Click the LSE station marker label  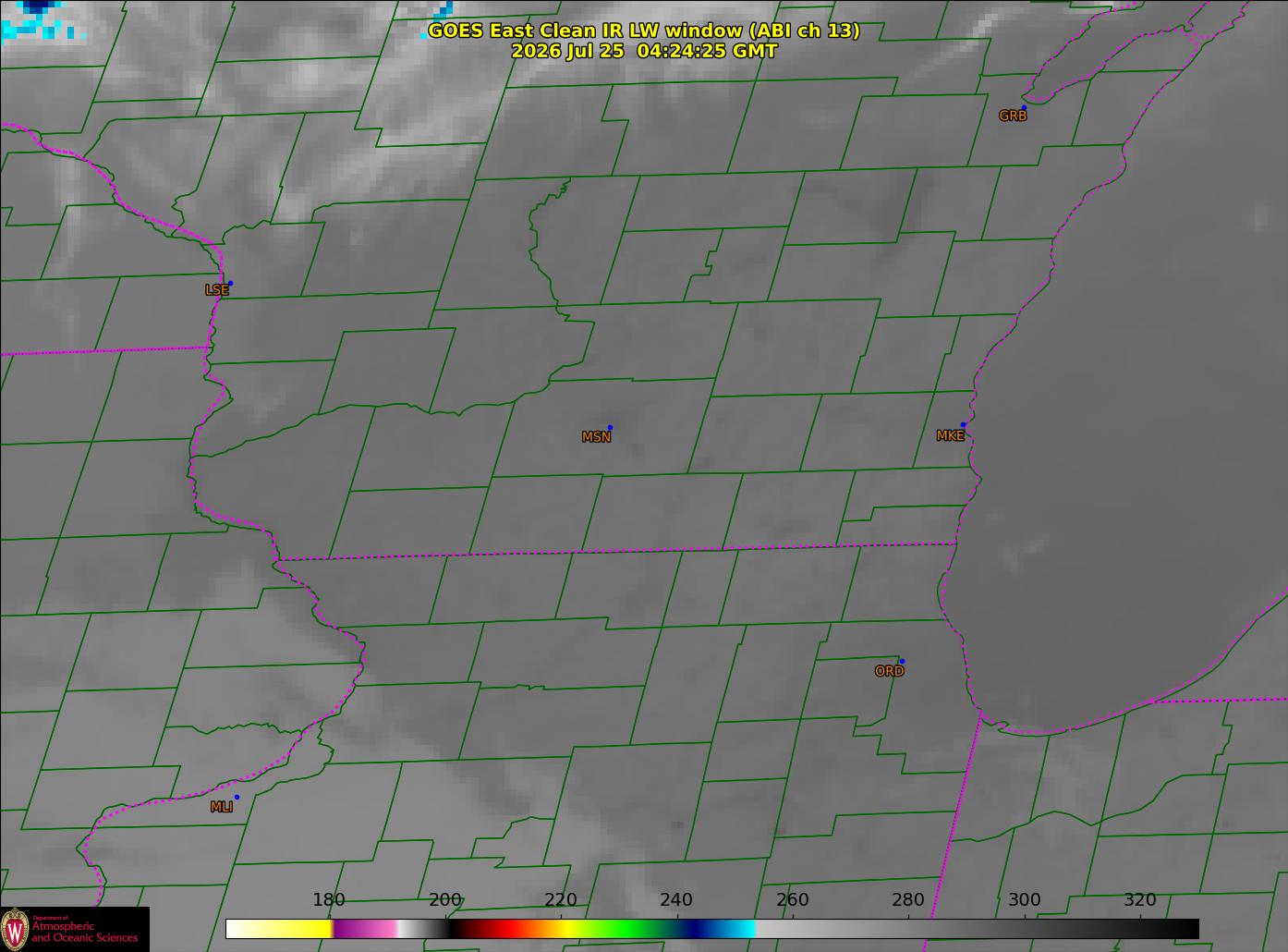[216, 289]
